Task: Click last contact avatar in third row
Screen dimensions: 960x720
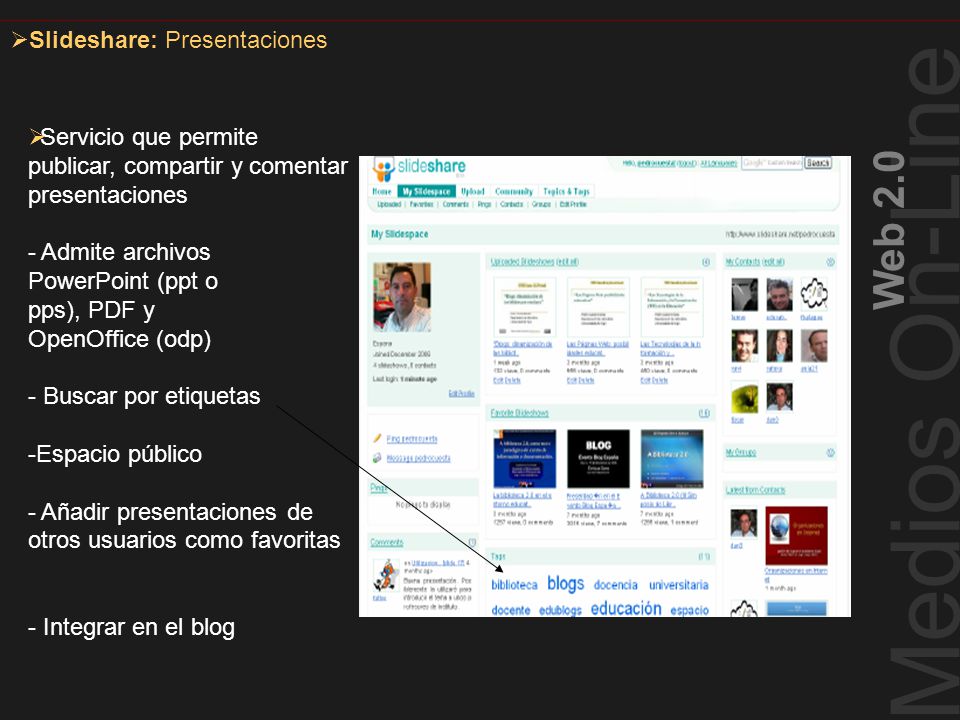Action: tap(779, 397)
